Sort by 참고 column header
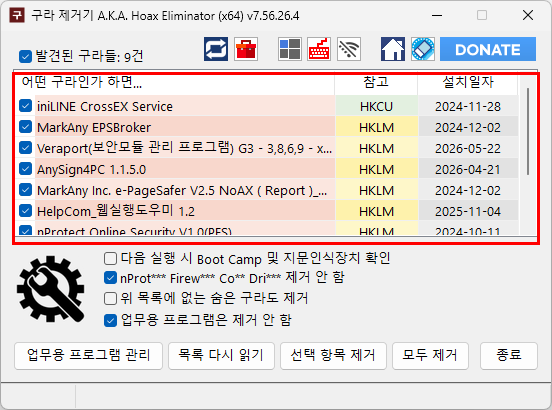Image resolution: width=552 pixels, height=410 pixels. (x=376, y=82)
